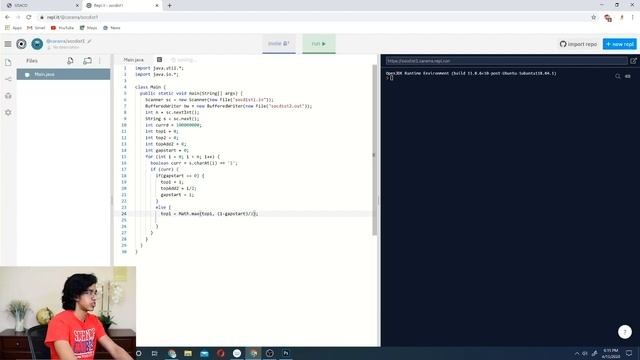
Task: Show hidden system tray icons
Action: pos(577,353)
